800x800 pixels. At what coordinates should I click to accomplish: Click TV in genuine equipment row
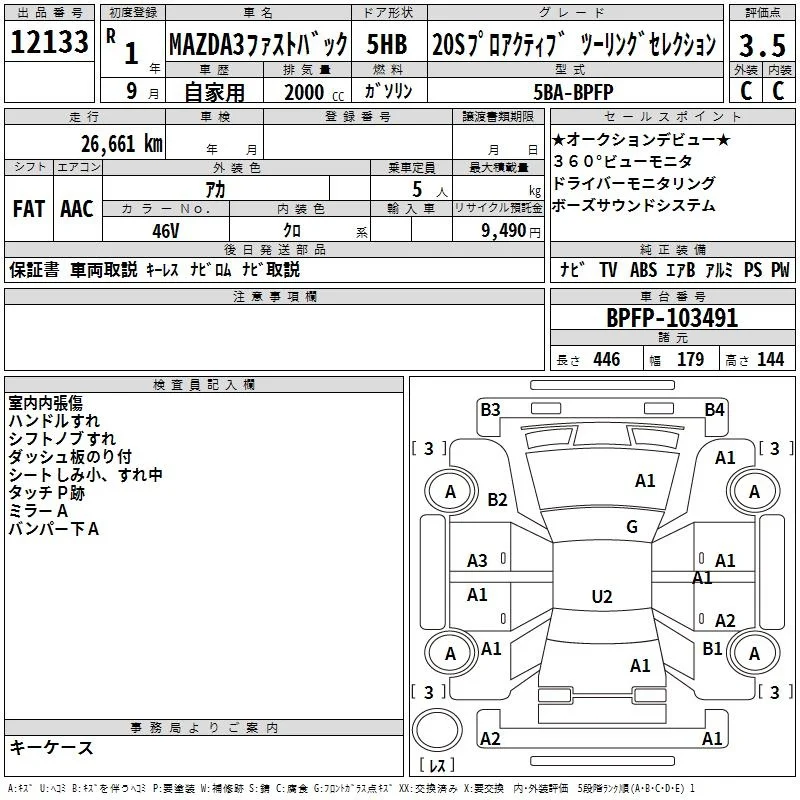(x=608, y=269)
